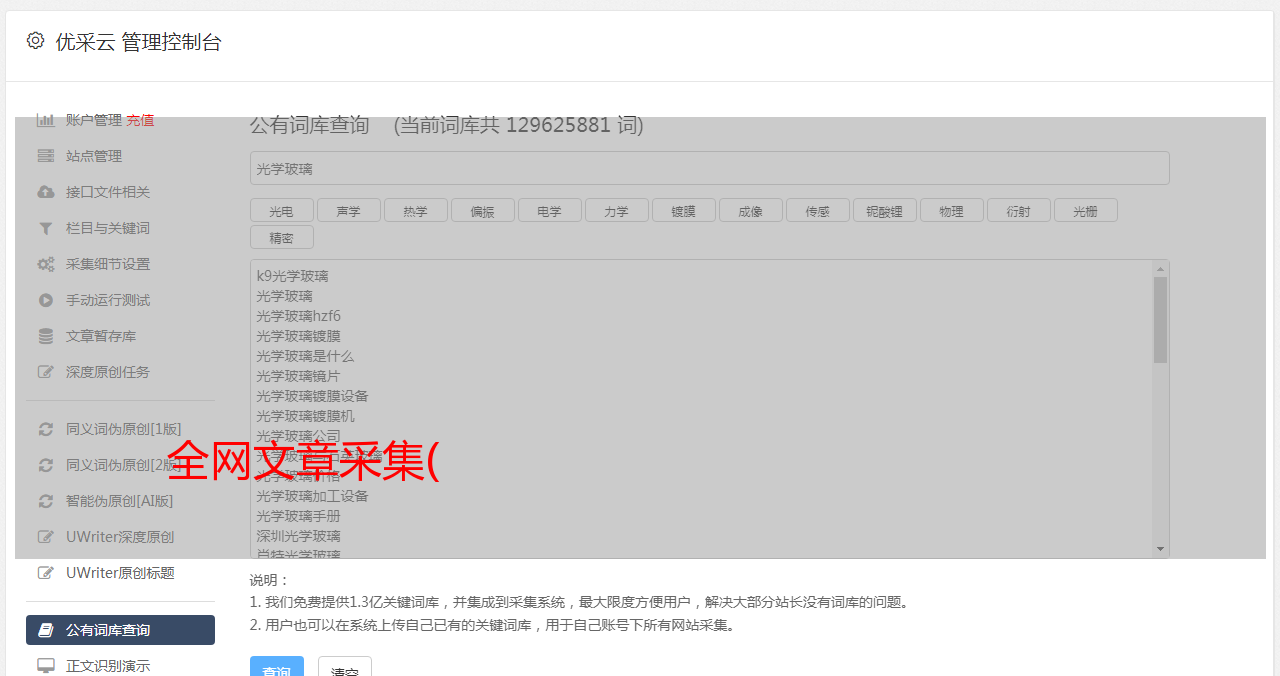Viewport: 1280px width, 676px height.
Task: Click the results list scrollbar down arrow
Action: pos(1160,549)
